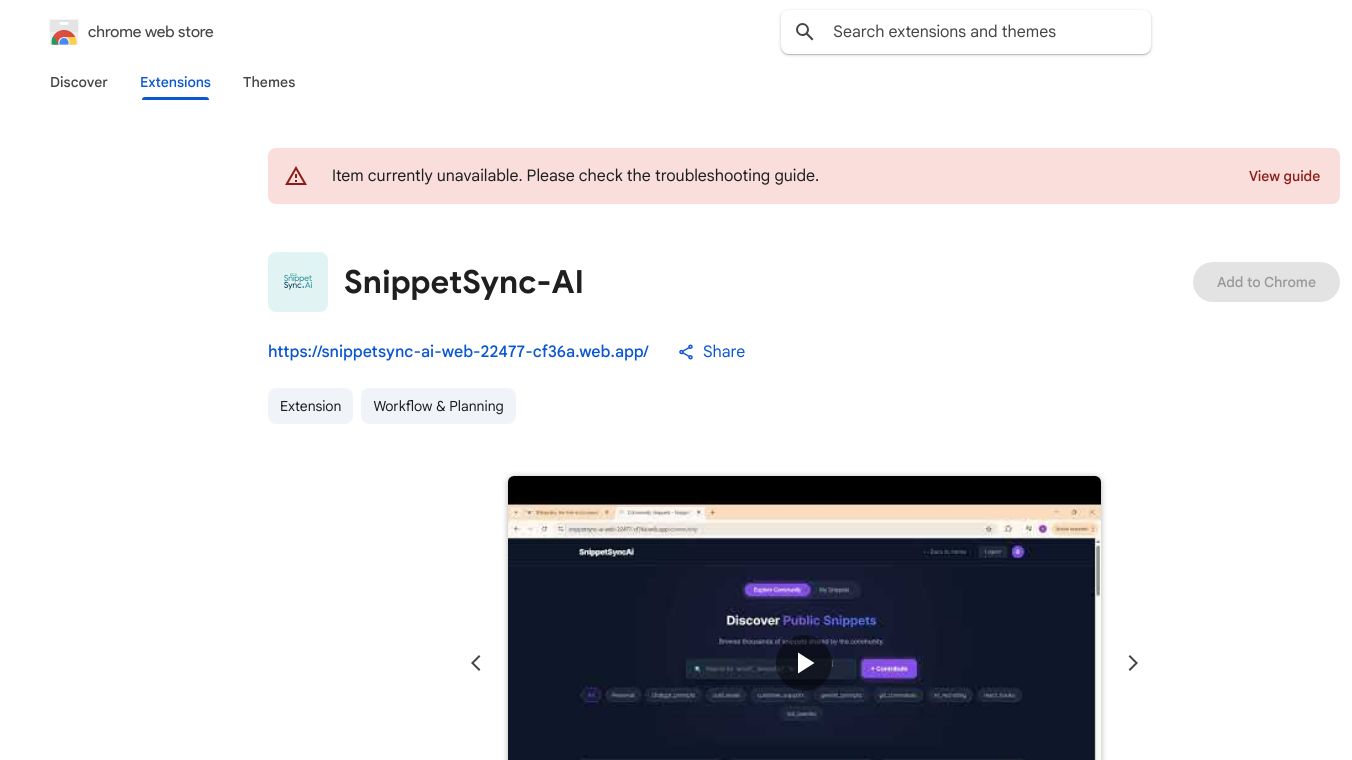Viewport: 1352px width, 760px height.
Task: Switch to the Themes tab
Action: pos(269,82)
